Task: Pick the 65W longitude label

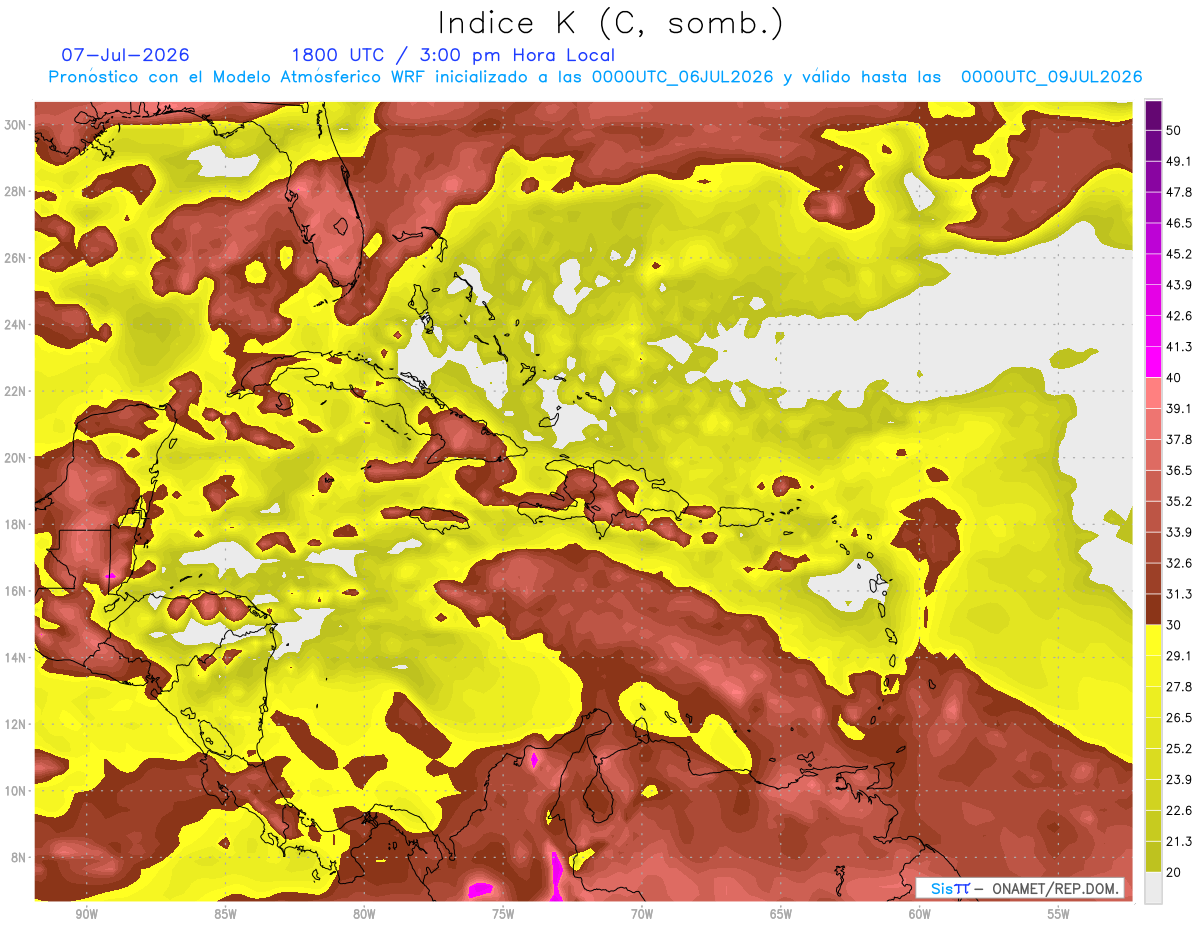Action: (781, 914)
